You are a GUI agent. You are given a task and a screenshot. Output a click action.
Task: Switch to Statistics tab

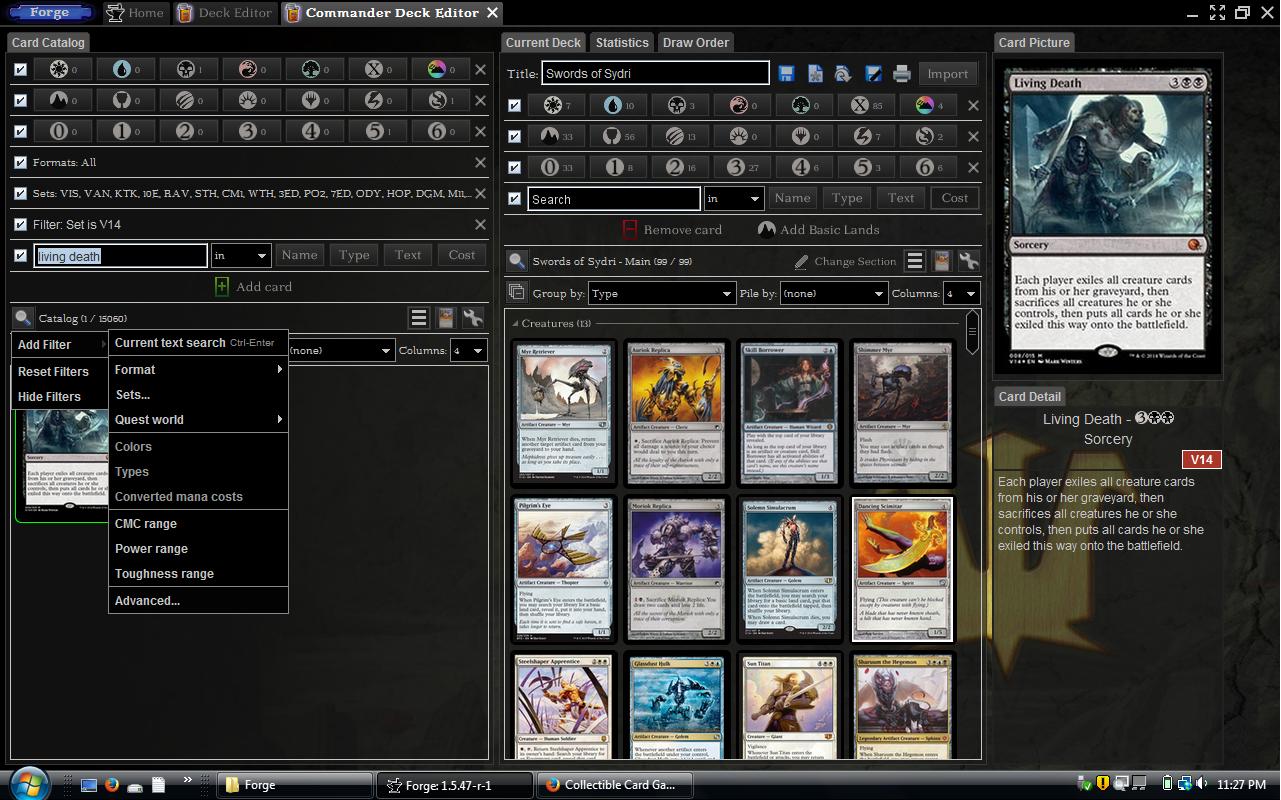622,42
